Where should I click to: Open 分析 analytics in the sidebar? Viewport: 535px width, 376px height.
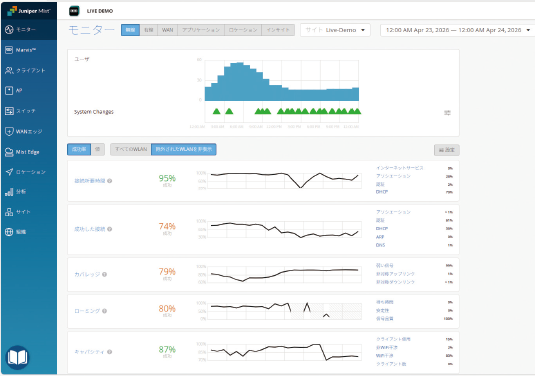click(29, 192)
